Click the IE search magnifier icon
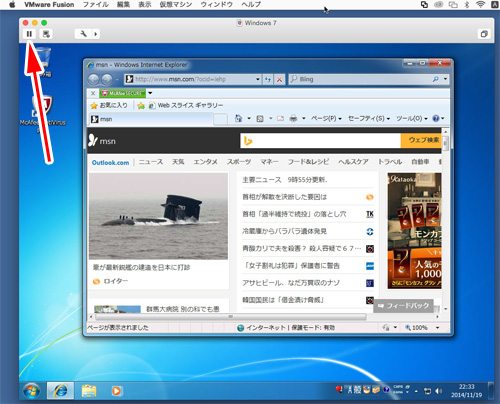Viewport: 500px width, 404px height. coord(436,79)
